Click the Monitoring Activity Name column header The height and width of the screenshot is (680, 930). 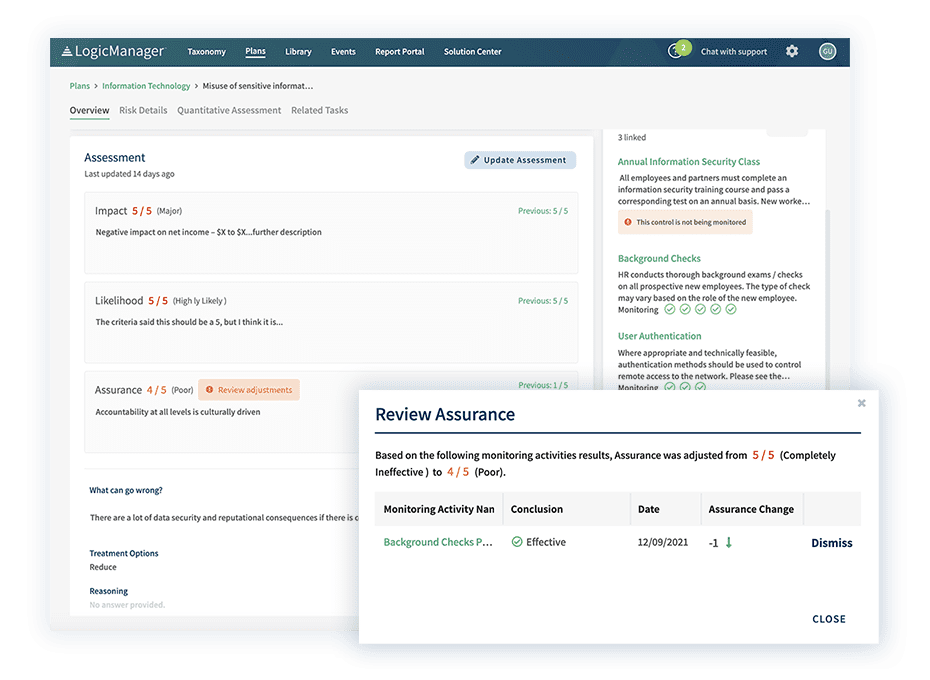(439, 509)
